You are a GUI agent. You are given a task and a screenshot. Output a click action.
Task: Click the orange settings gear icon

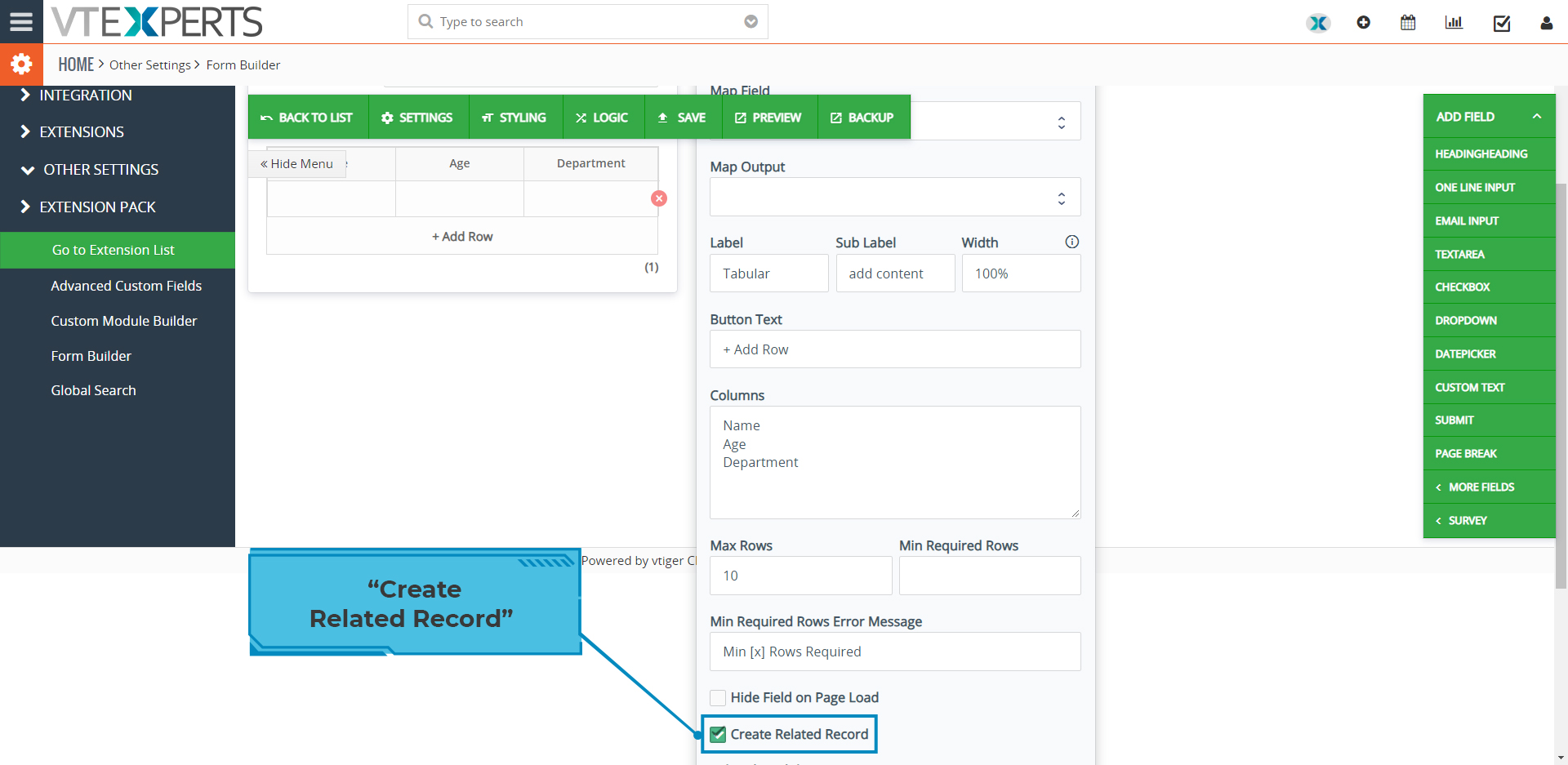pyautogui.click(x=21, y=64)
